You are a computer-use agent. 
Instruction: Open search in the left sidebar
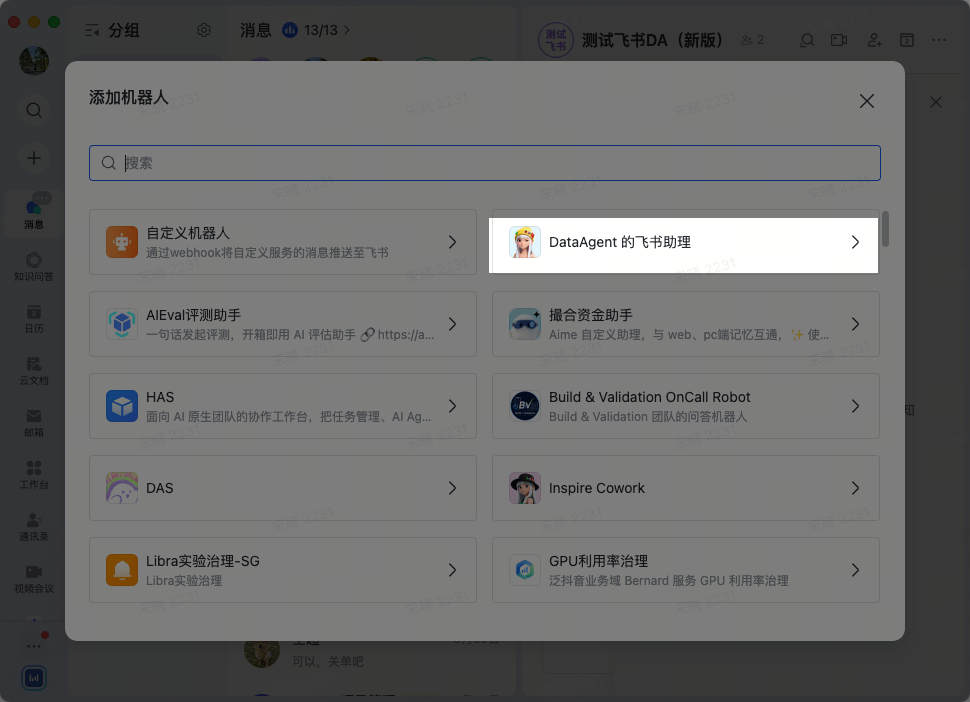click(x=34, y=110)
